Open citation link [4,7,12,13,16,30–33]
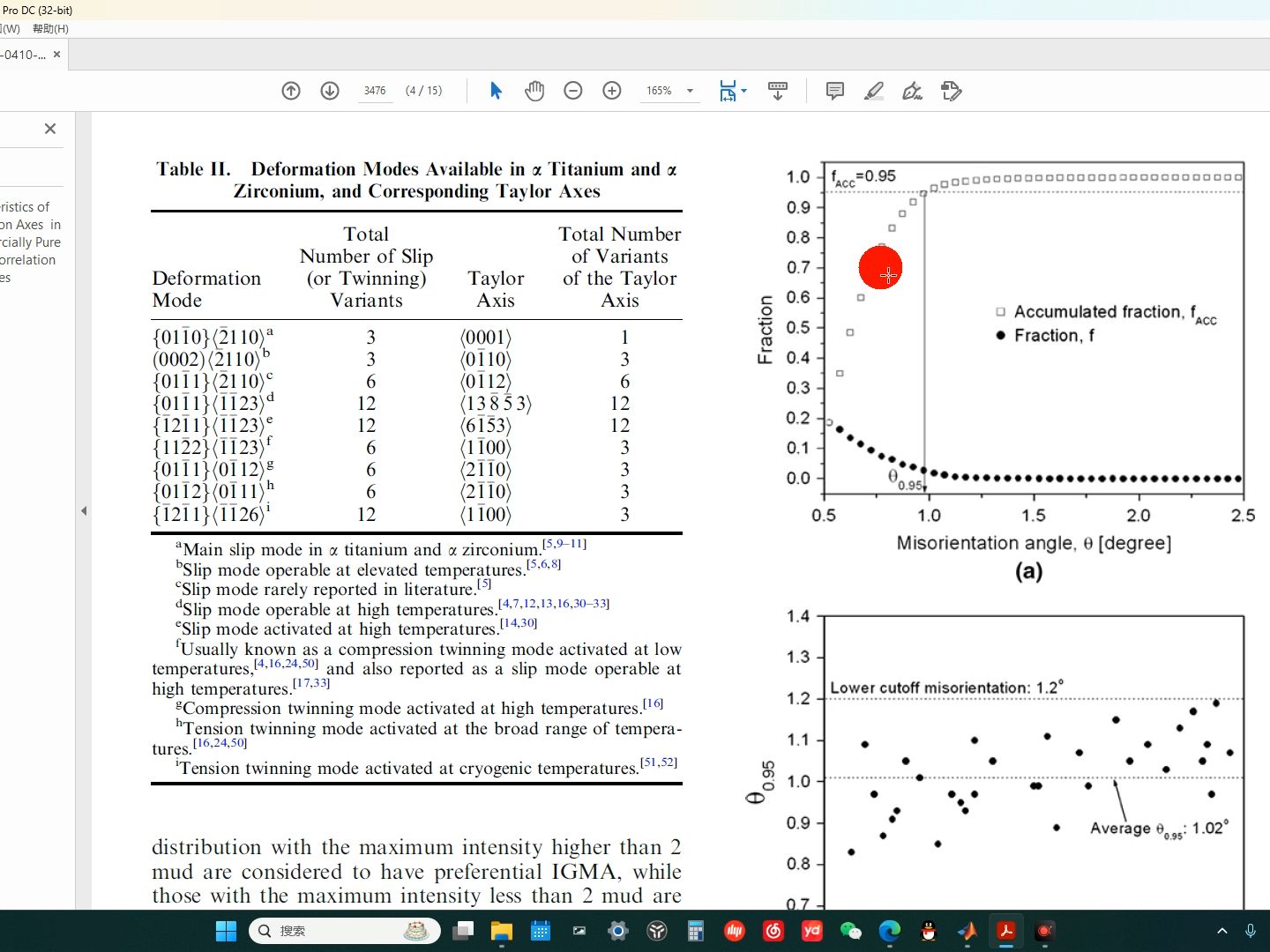Screen dimensions: 1270x952 (554, 604)
